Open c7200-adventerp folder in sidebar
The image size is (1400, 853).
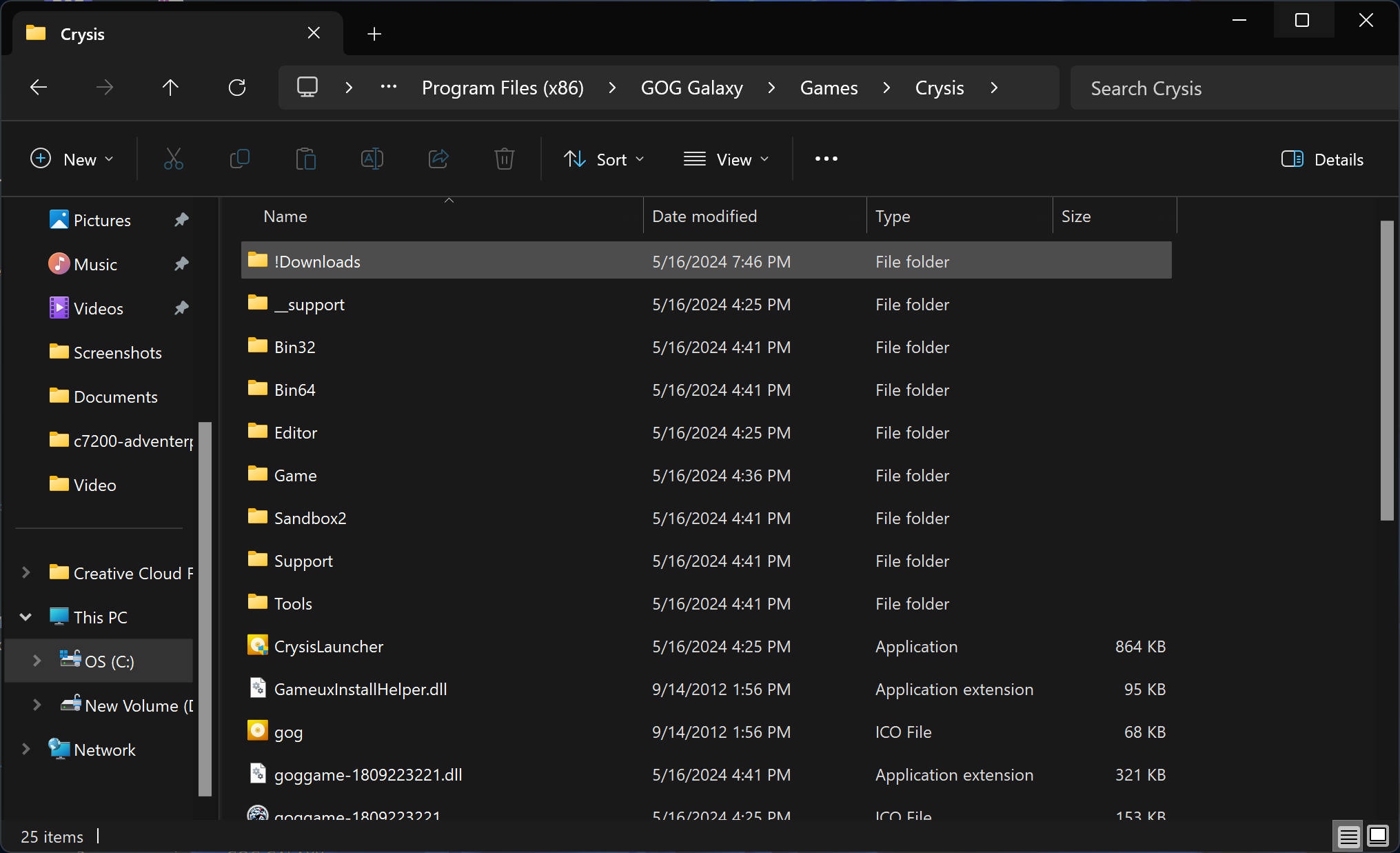[121, 441]
